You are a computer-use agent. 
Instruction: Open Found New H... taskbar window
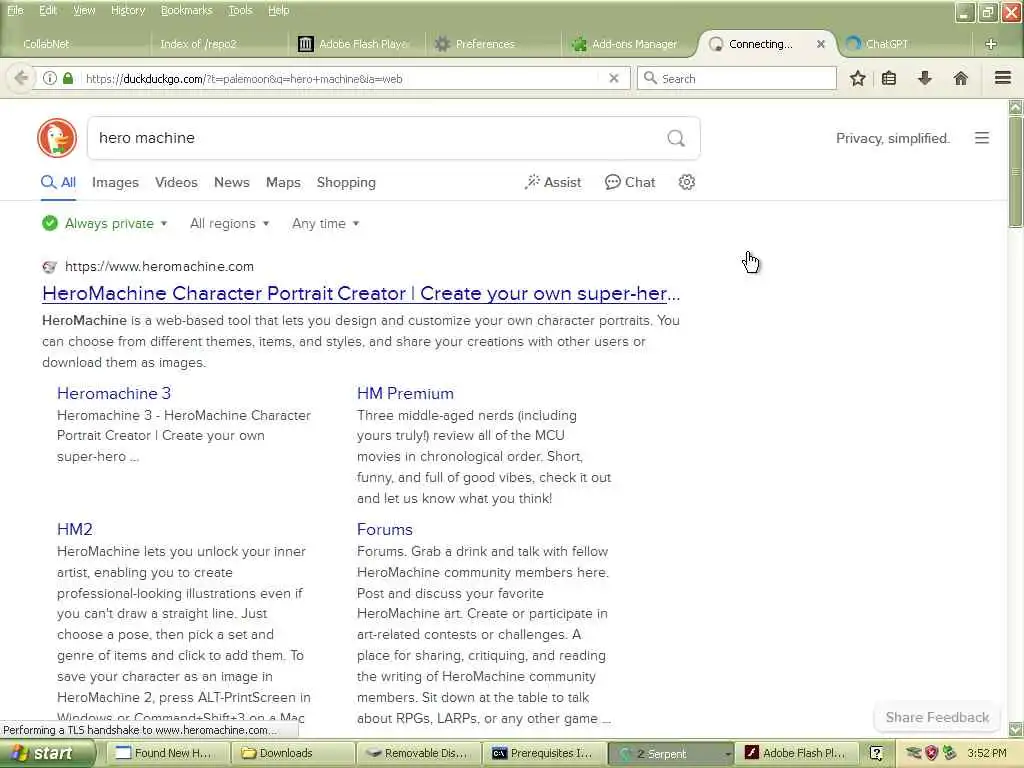click(x=166, y=754)
